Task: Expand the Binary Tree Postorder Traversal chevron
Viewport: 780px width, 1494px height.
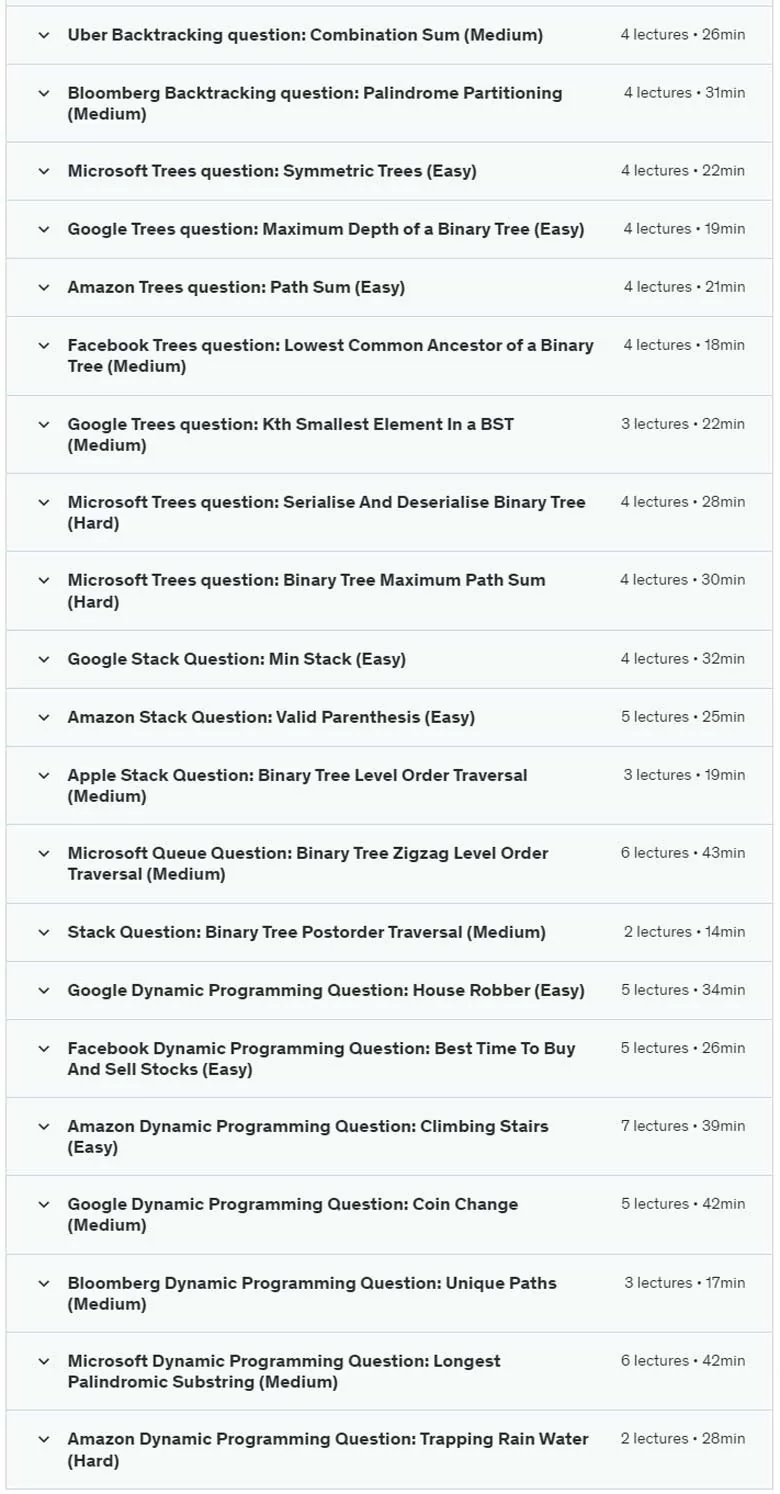Action: 43,932
